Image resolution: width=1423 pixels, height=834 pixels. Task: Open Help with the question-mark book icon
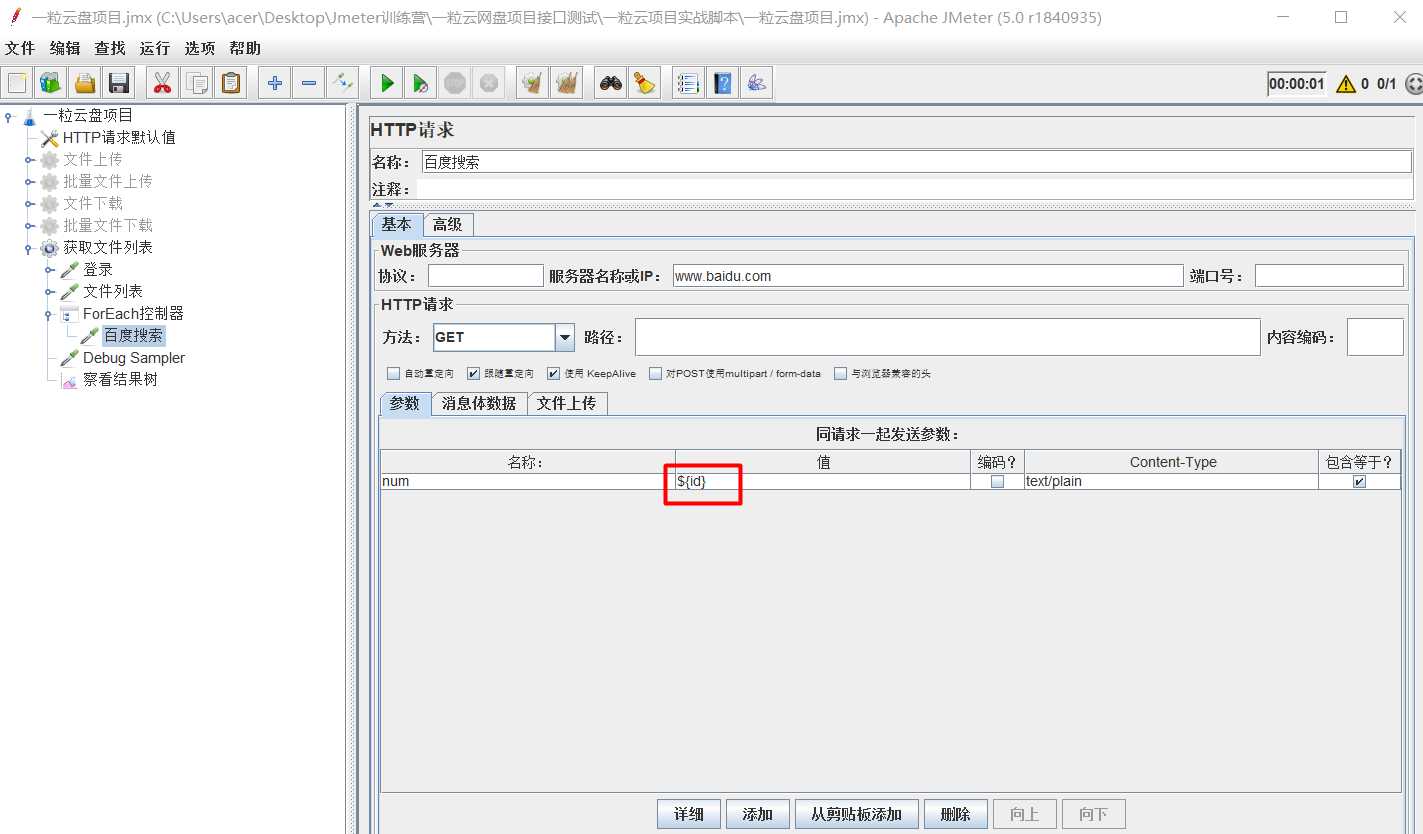[x=721, y=83]
